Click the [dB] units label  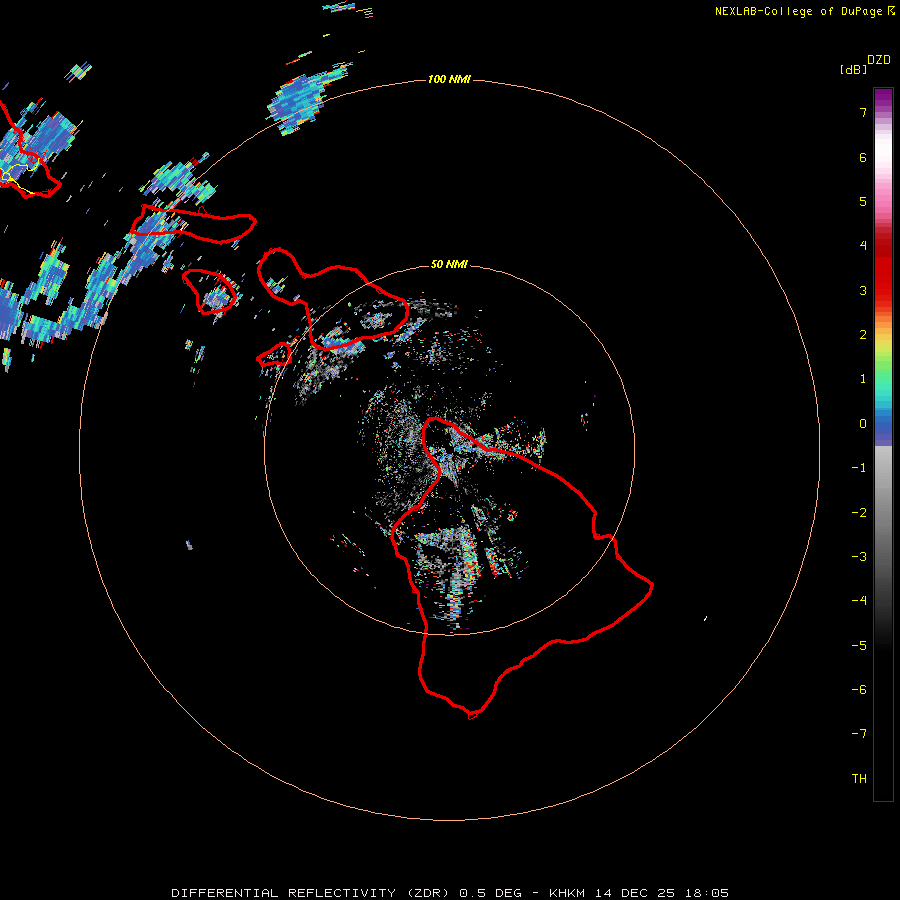(854, 70)
